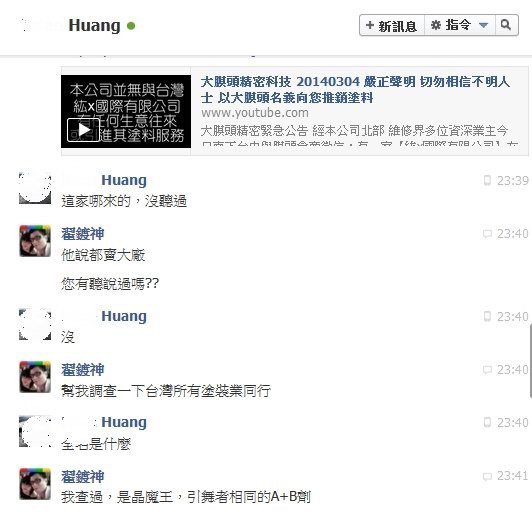Click the mobile icon beside 這家哪來的 message
Screen dimensions: 532x518
tap(487, 180)
